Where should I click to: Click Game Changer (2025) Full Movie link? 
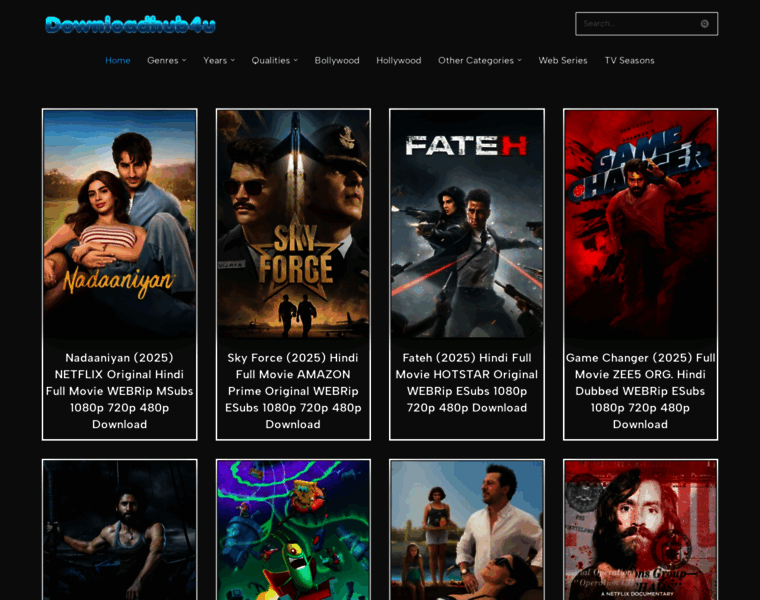pyautogui.click(x=640, y=391)
